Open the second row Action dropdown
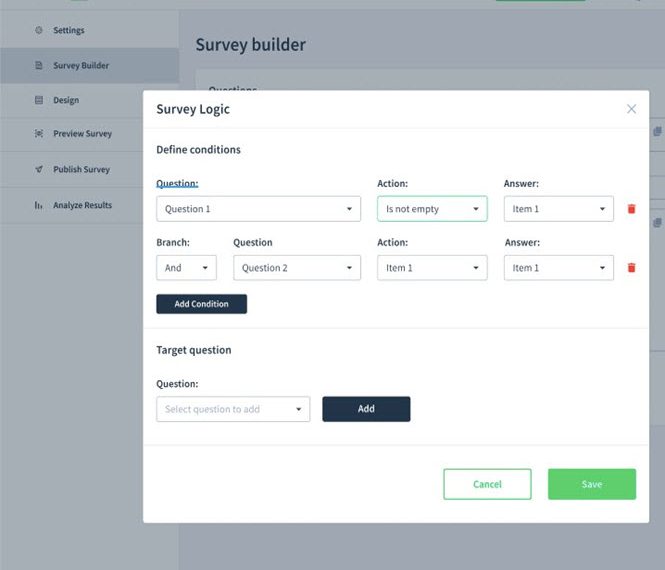Viewport: 665px width, 570px height. click(432, 268)
